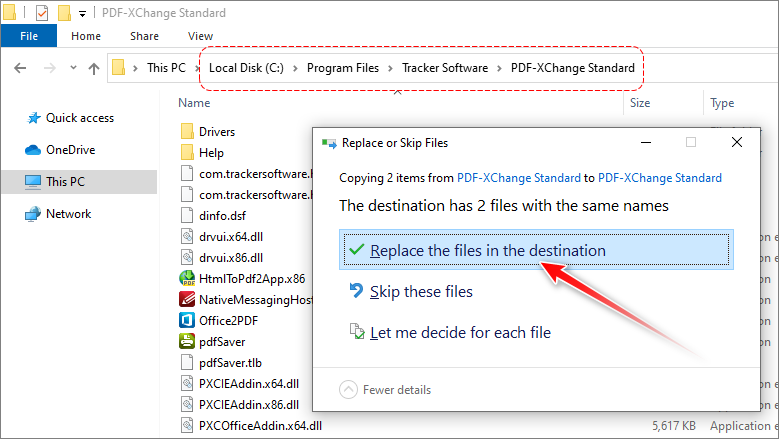Click the folder icon in address bar
This screenshot has height=439, width=779.
118,68
